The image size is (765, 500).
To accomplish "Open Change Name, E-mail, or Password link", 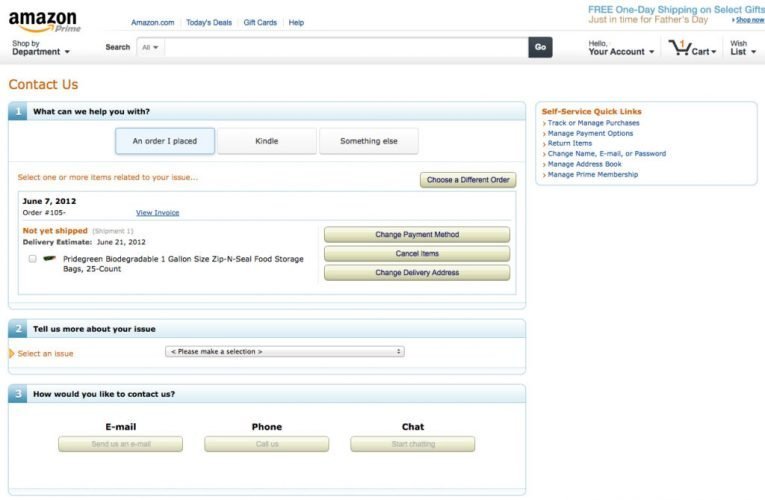I will coord(606,154).
